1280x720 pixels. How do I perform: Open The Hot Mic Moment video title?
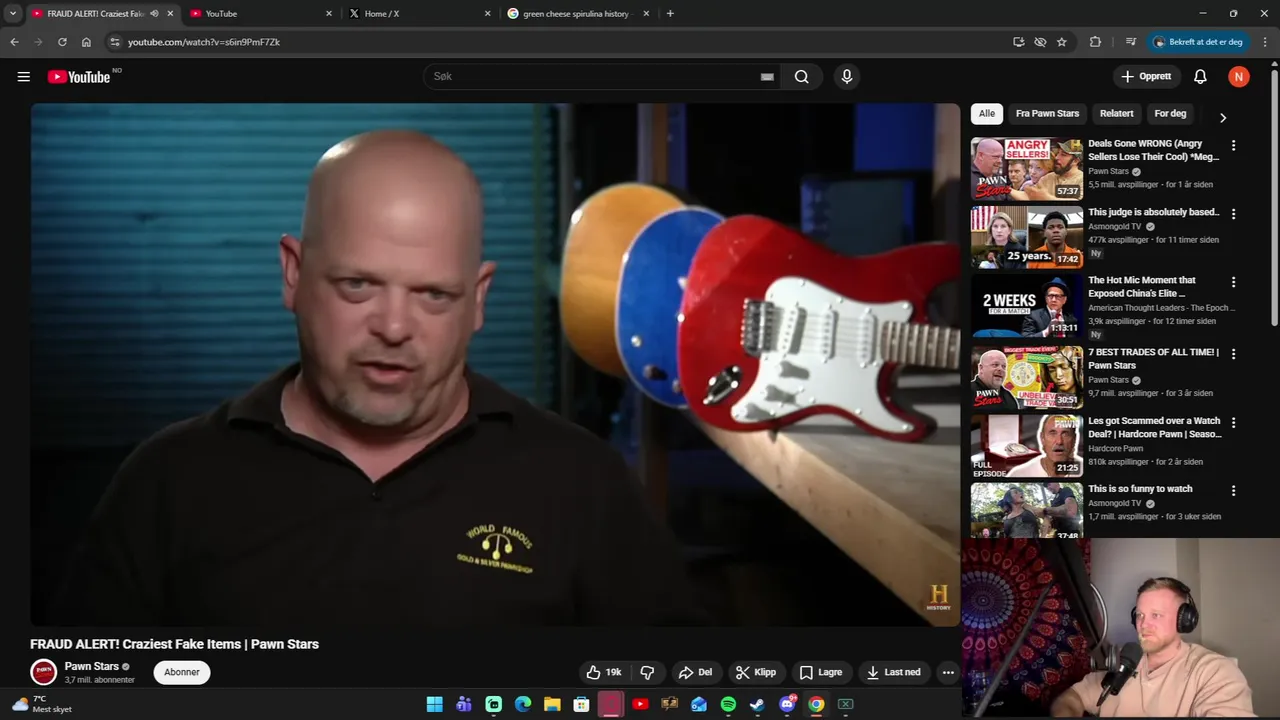click(1142, 287)
